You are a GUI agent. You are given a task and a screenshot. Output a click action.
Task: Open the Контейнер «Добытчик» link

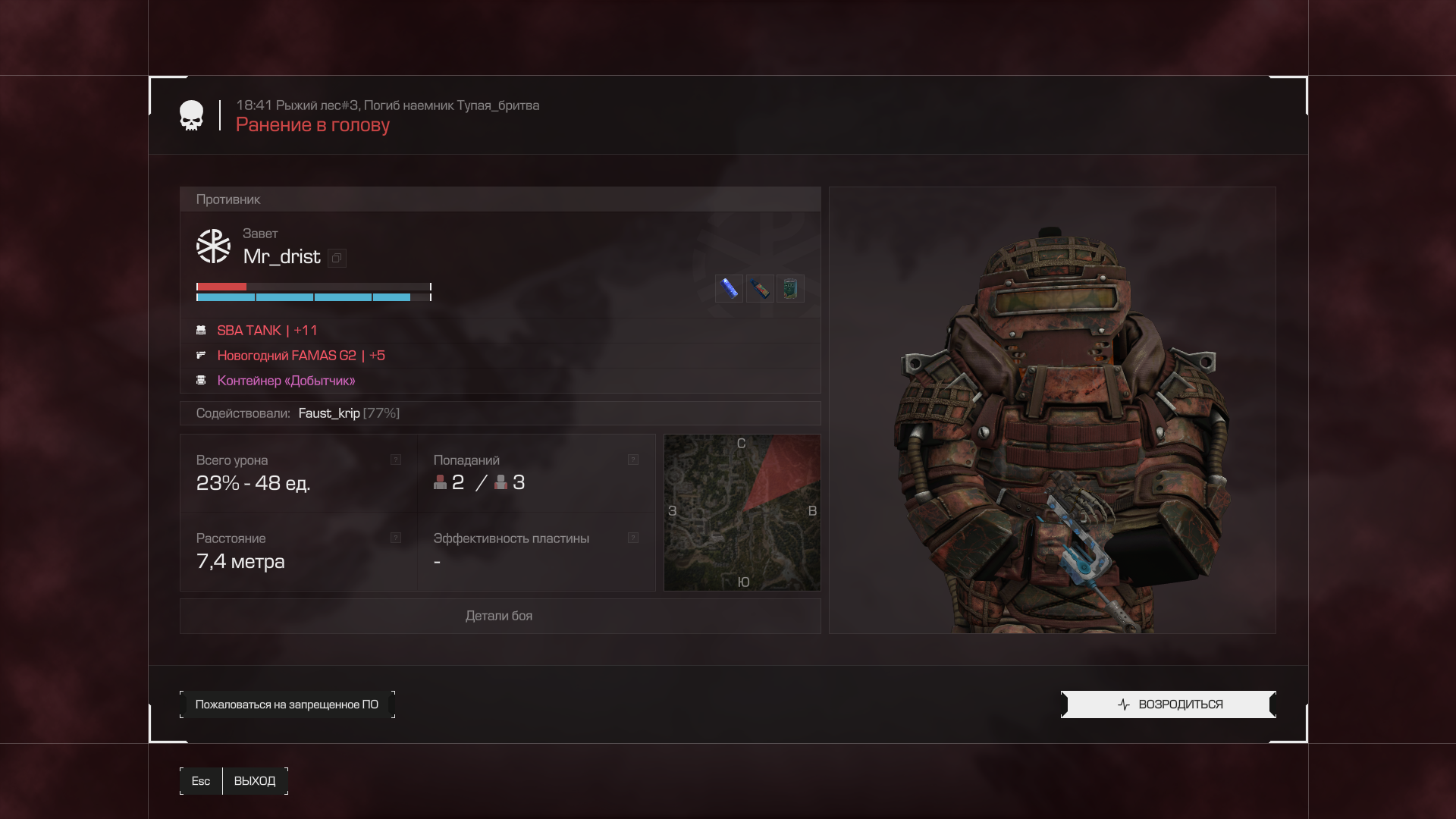(286, 381)
